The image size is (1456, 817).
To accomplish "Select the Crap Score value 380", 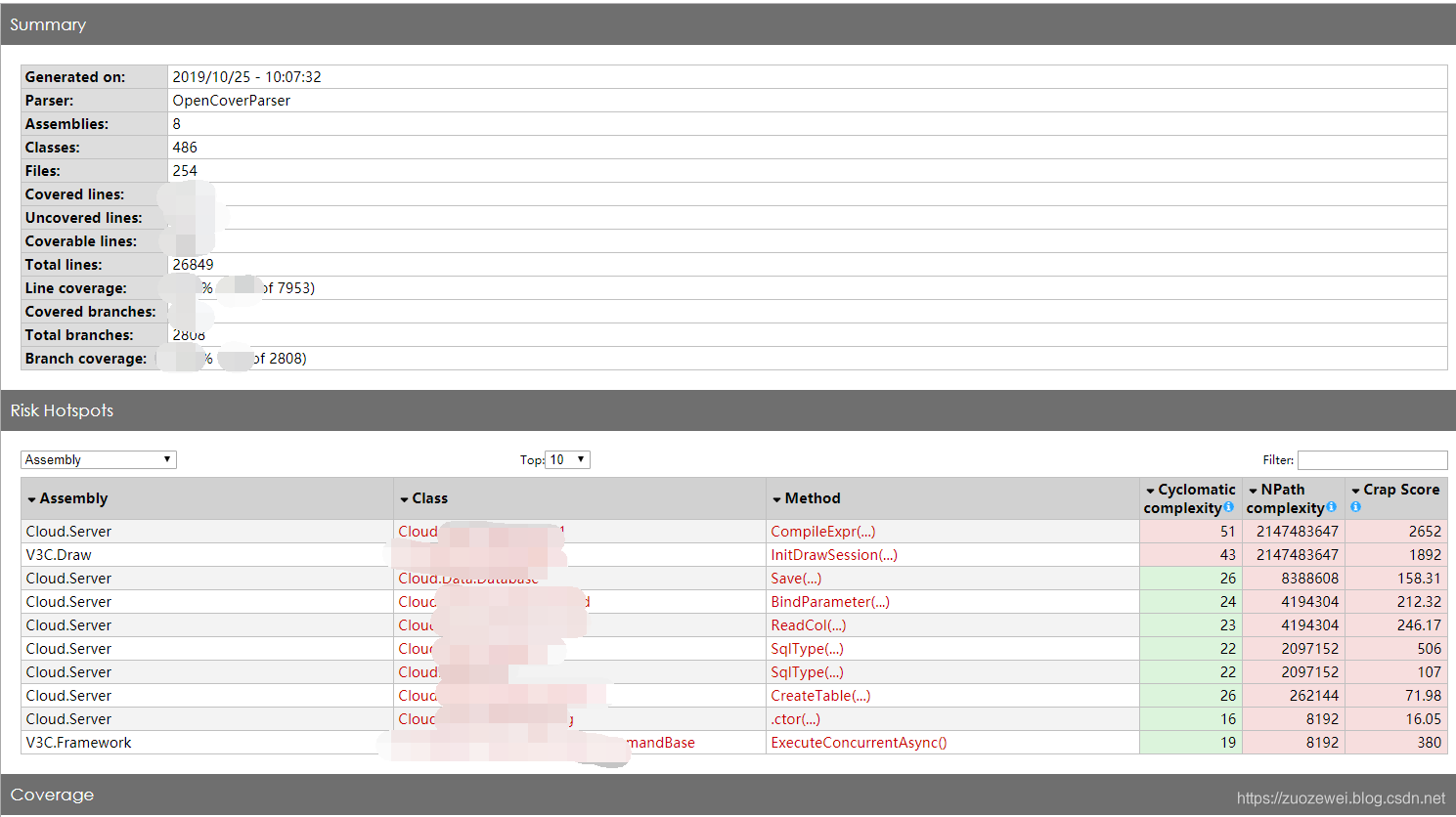I will click(1430, 743).
